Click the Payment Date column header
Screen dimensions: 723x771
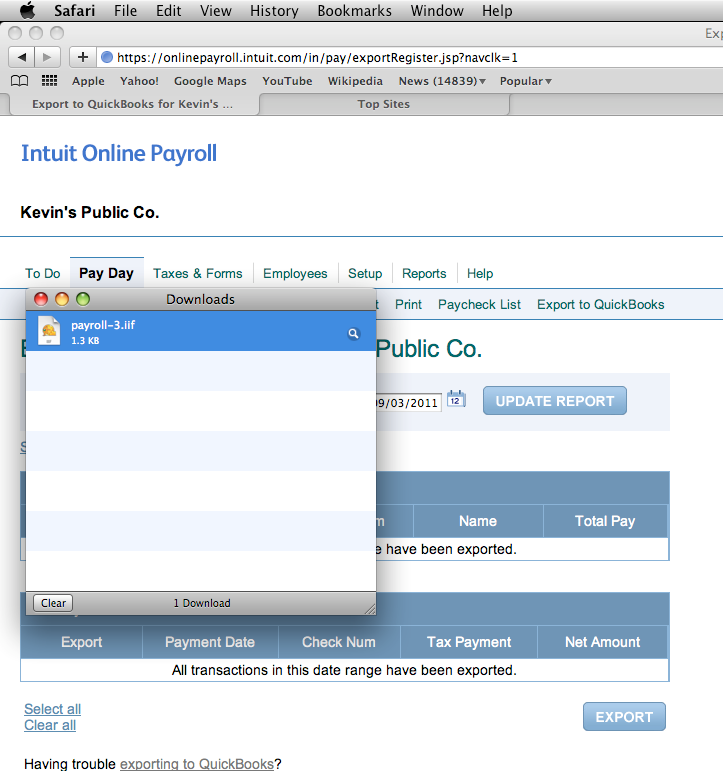[210, 642]
